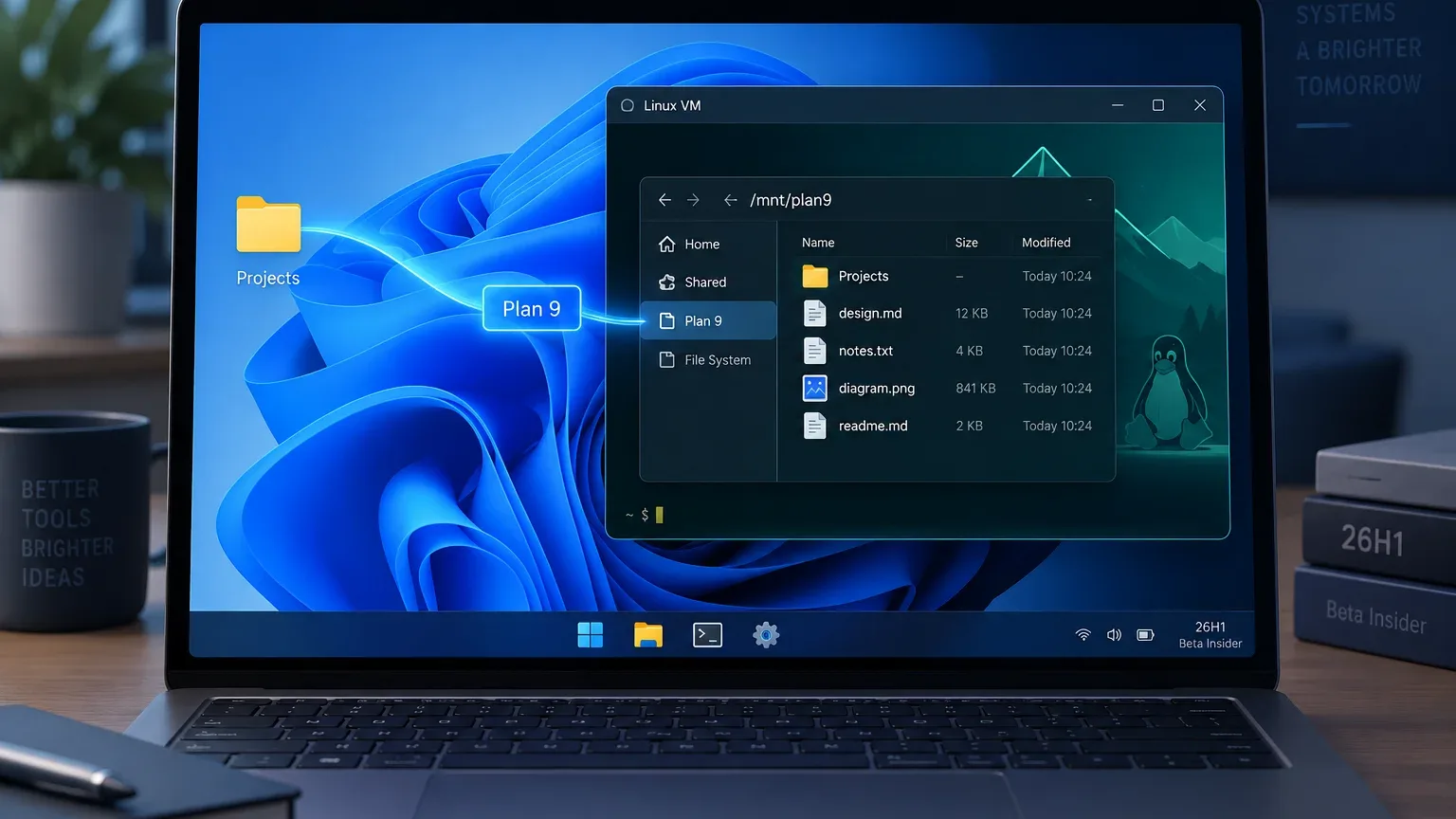Click the 26H1 Beta Insider taskbar label
The height and width of the screenshot is (819, 1456).
coord(1210,635)
